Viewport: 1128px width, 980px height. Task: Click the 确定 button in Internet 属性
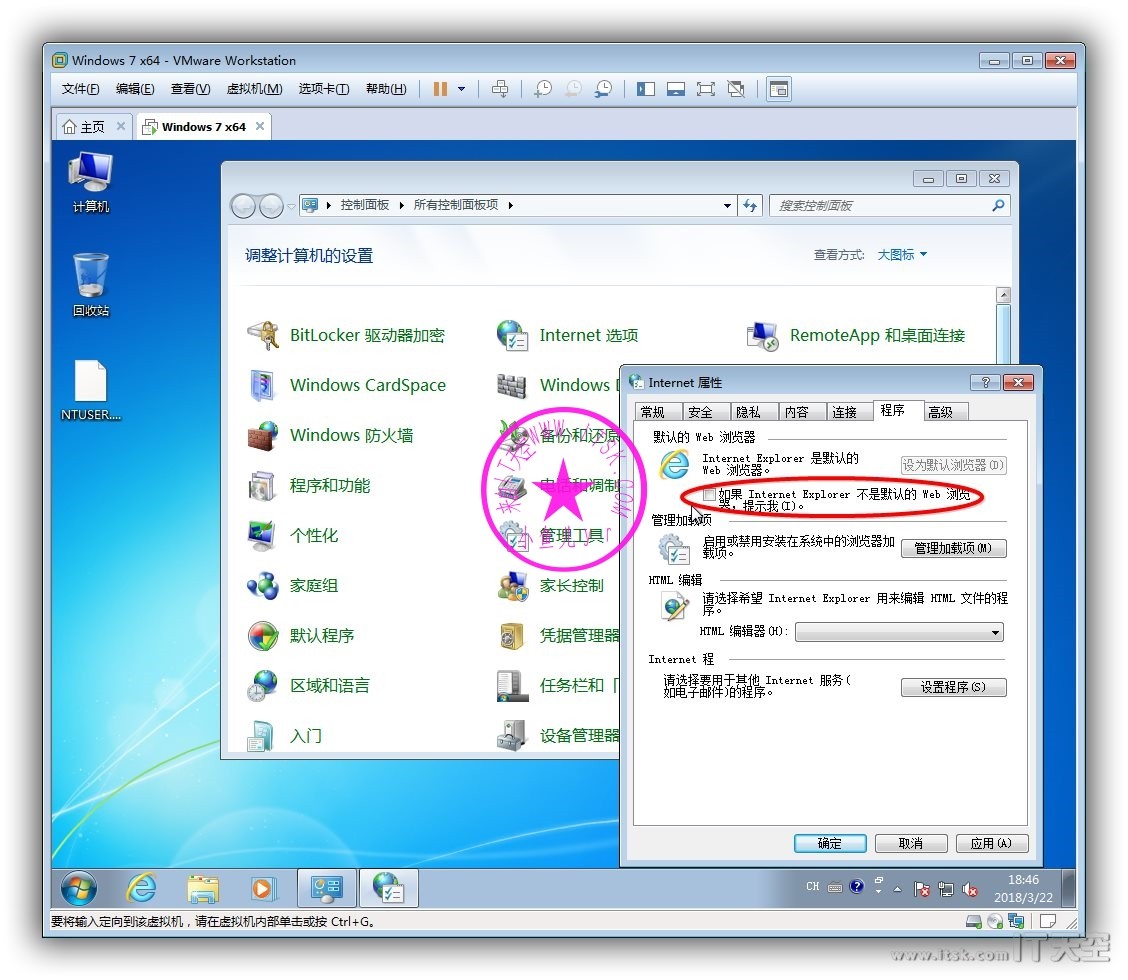pos(830,843)
